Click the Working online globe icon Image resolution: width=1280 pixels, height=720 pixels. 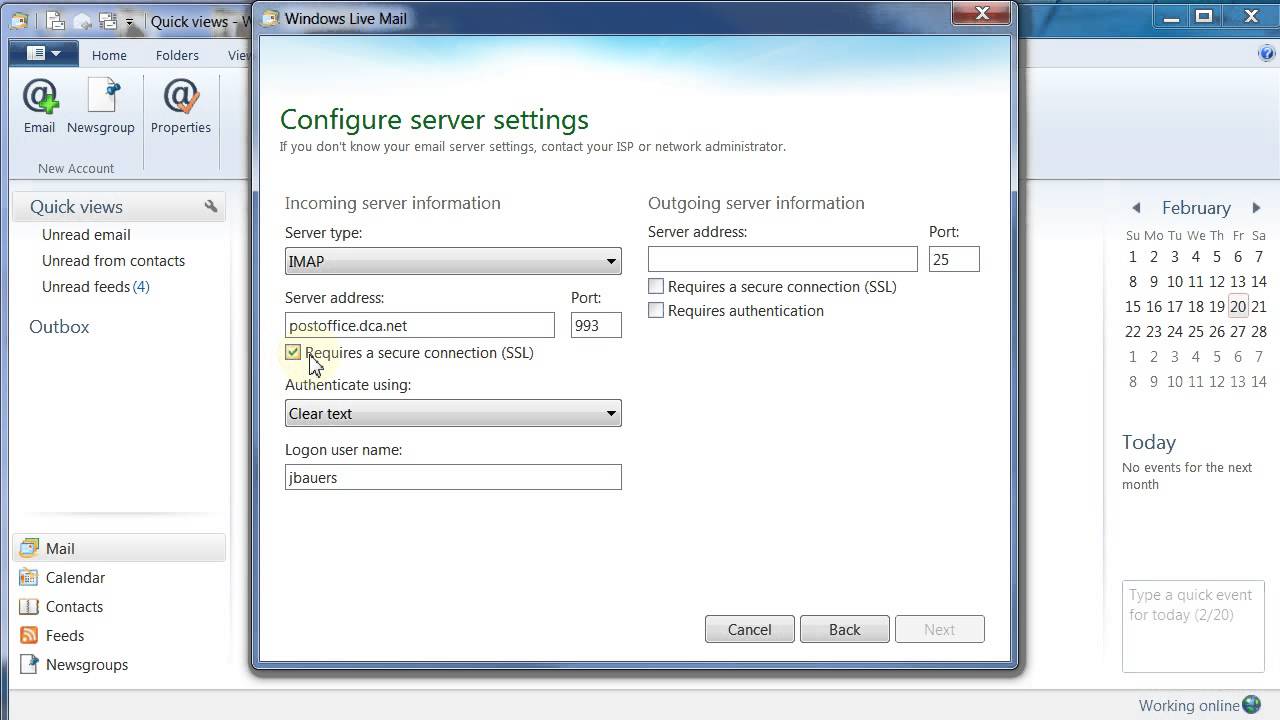[x=1252, y=705]
